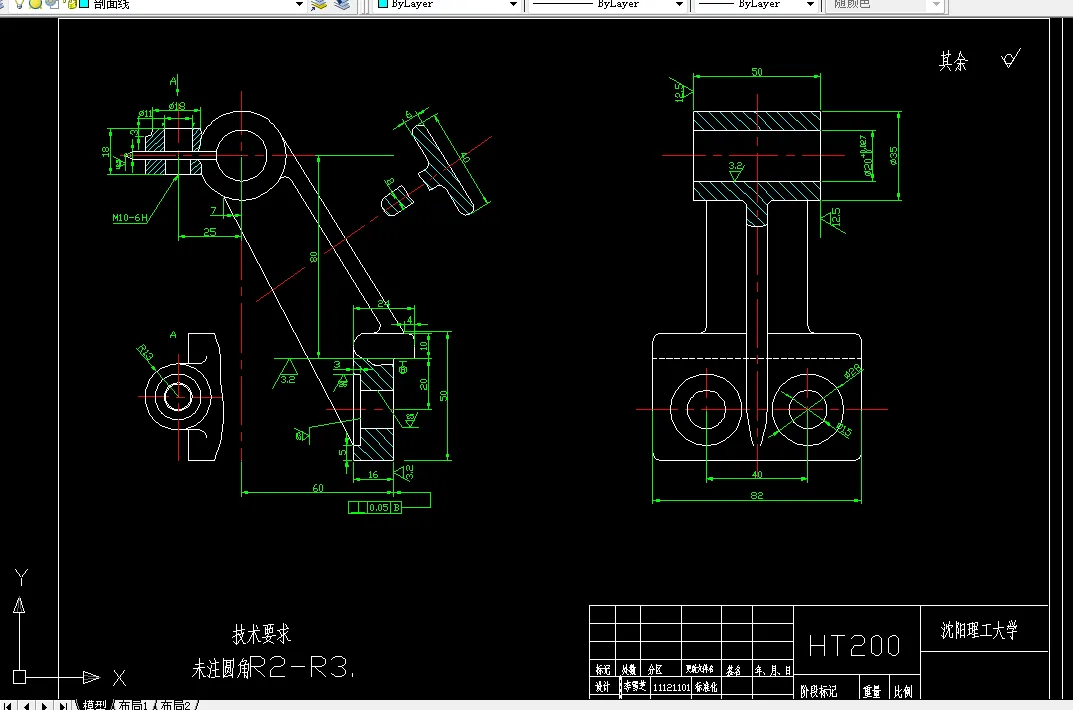The height and width of the screenshot is (710, 1073).
Task: Select the 0.05 B tolerance frame
Action: click(375, 508)
